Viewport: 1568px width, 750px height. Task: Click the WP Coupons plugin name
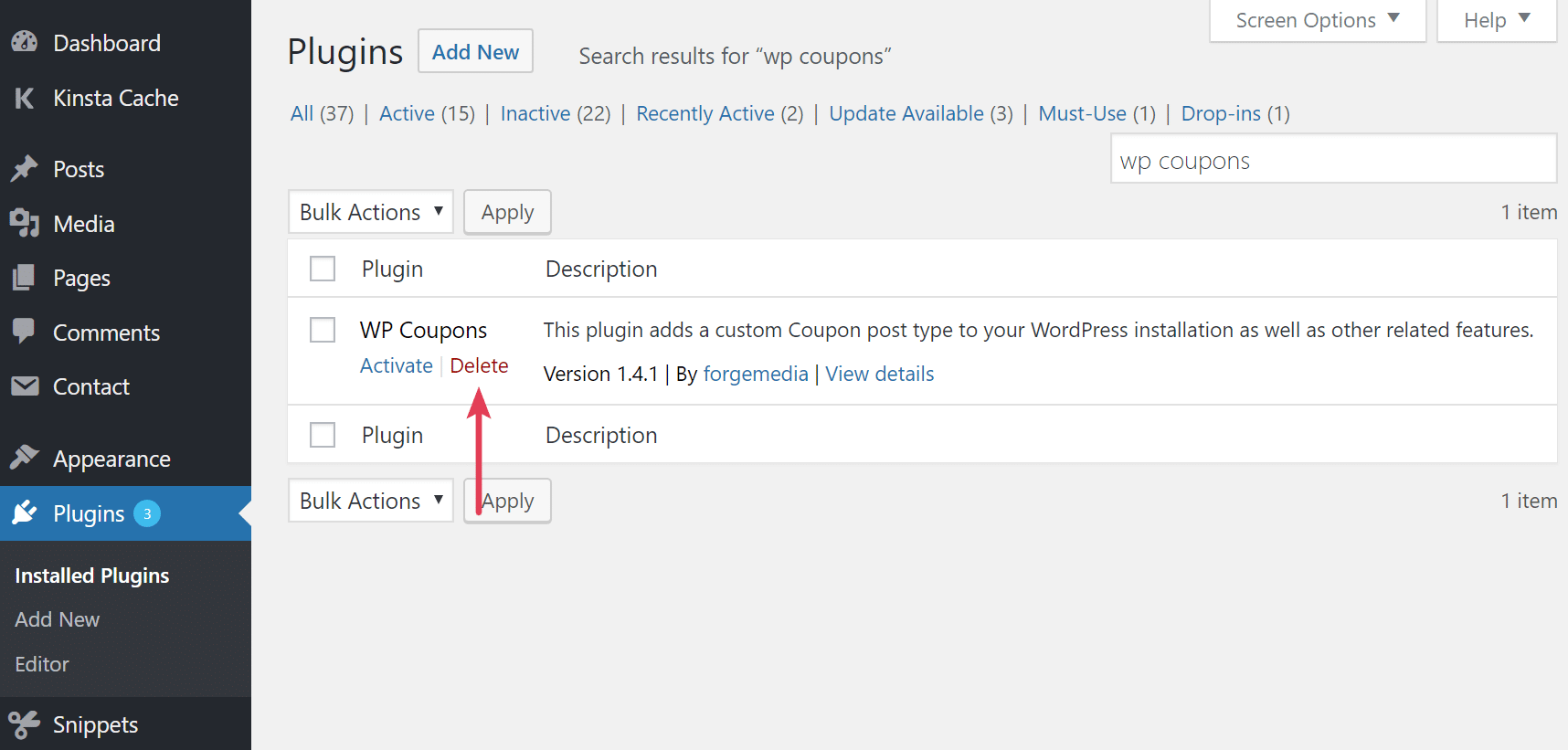click(423, 330)
